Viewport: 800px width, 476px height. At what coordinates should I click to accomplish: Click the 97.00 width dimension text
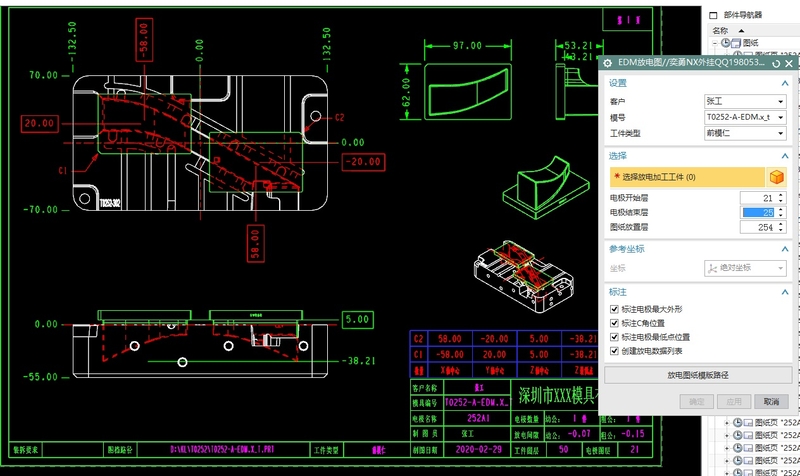(467, 45)
